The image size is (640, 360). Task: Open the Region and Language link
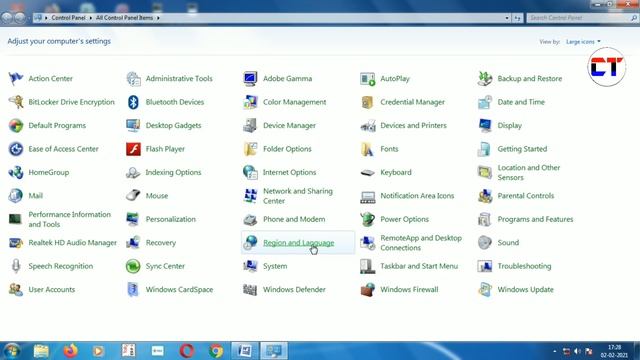point(298,242)
